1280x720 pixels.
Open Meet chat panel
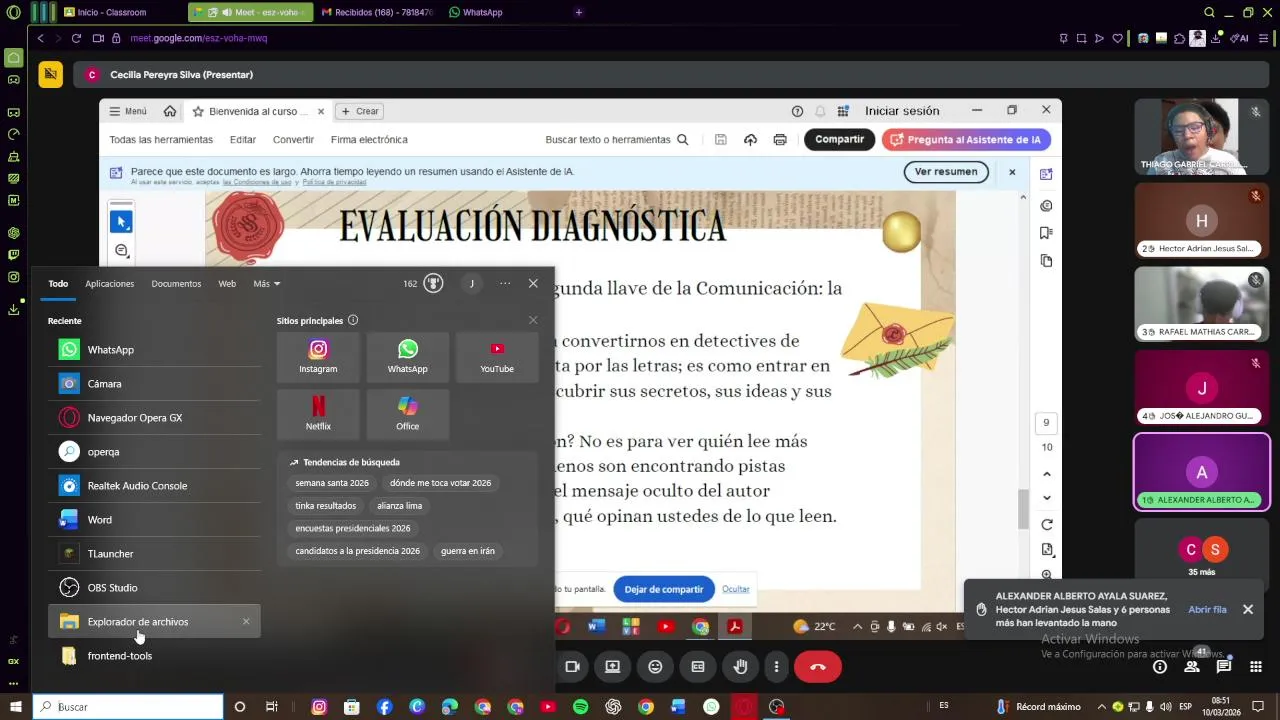point(1224,667)
